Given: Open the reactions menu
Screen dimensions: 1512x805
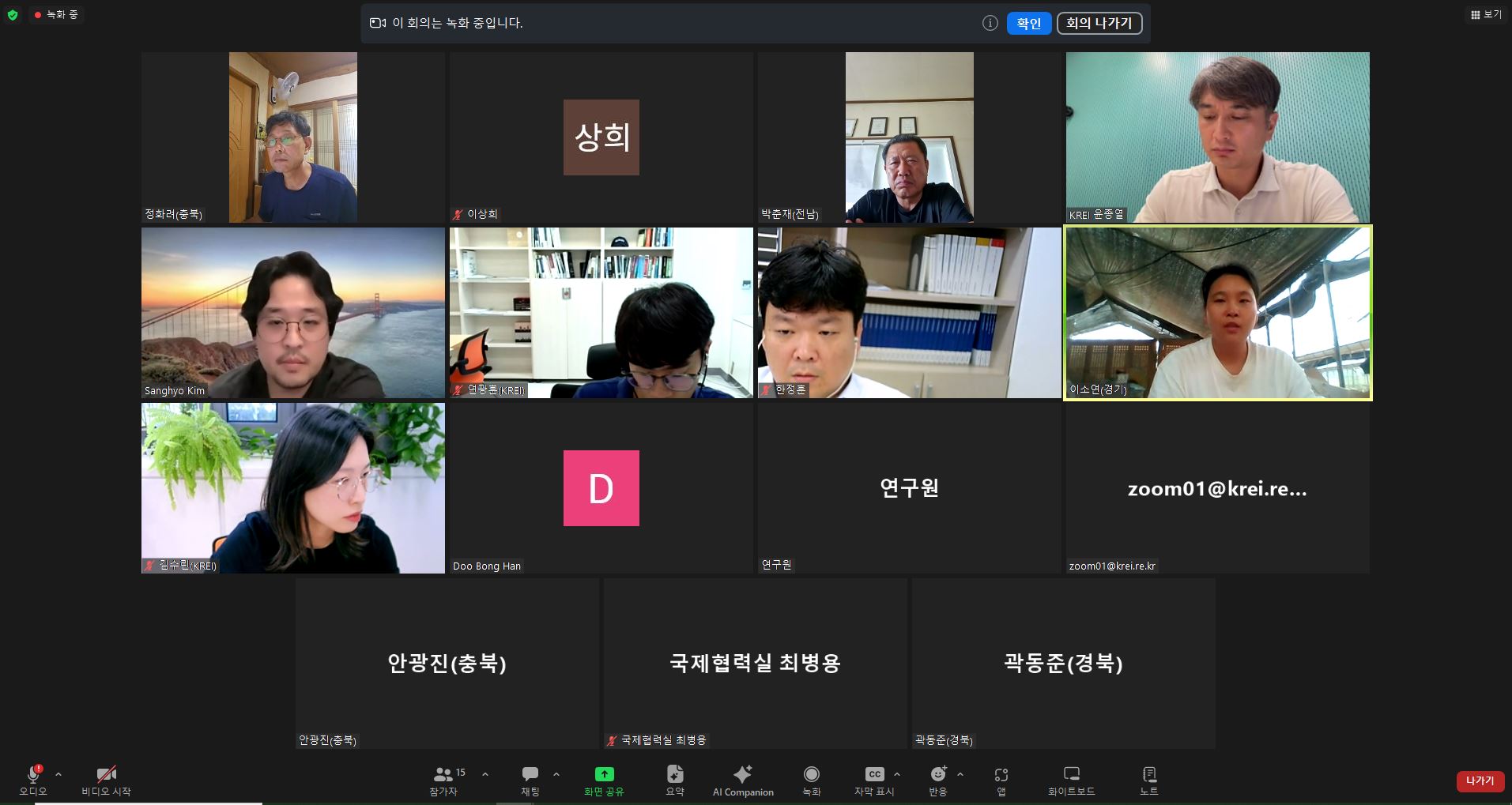Looking at the screenshot, I should pyautogui.click(x=938, y=775).
